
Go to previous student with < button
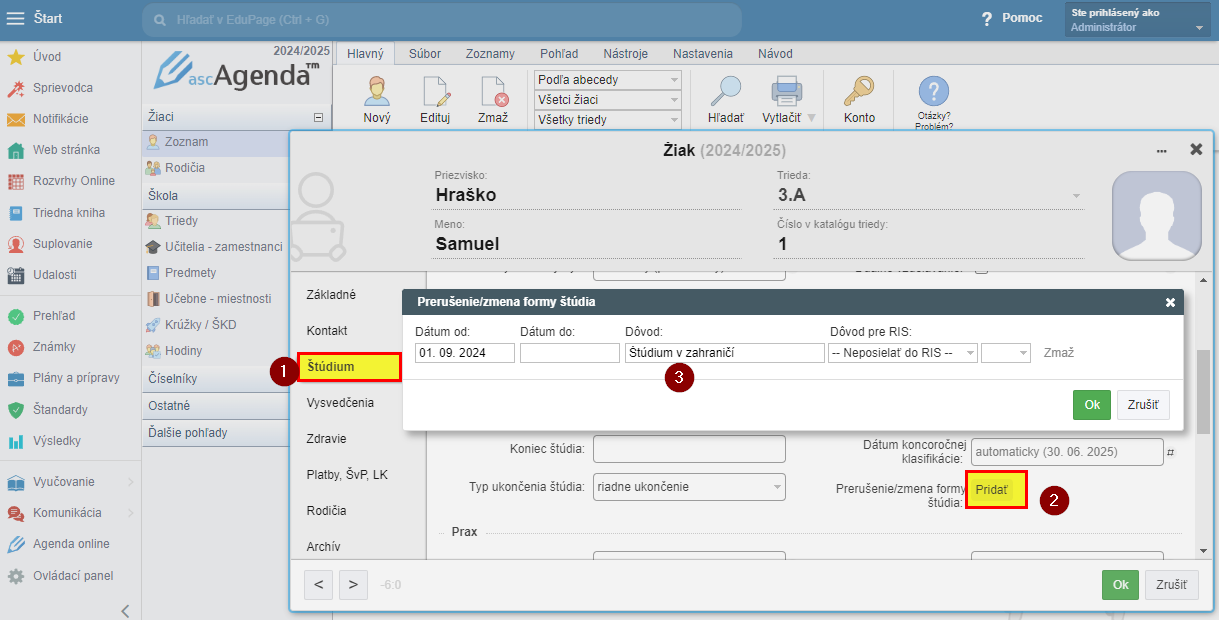(318, 584)
